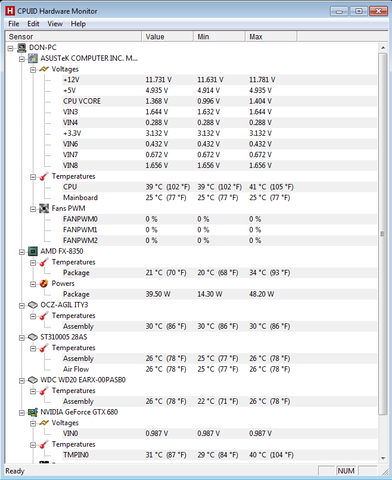Click the Temperatures icon under WDC WD20EARX

(44, 391)
